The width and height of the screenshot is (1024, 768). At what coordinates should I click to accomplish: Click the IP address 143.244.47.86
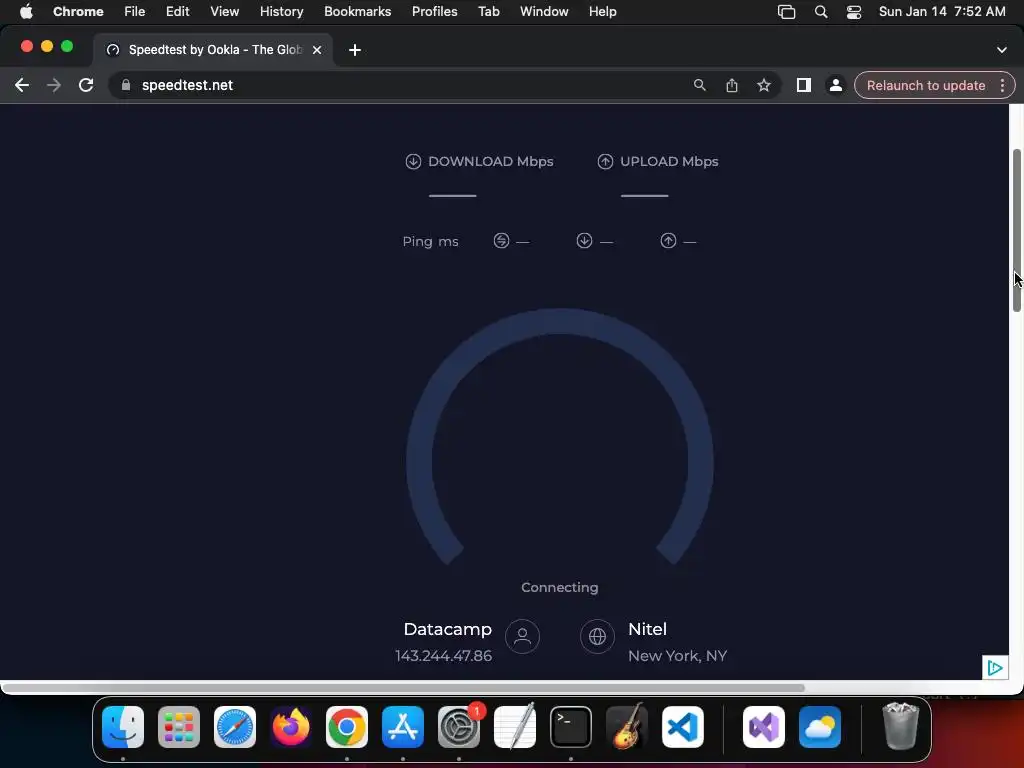pyautogui.click(x=443, y=656)
